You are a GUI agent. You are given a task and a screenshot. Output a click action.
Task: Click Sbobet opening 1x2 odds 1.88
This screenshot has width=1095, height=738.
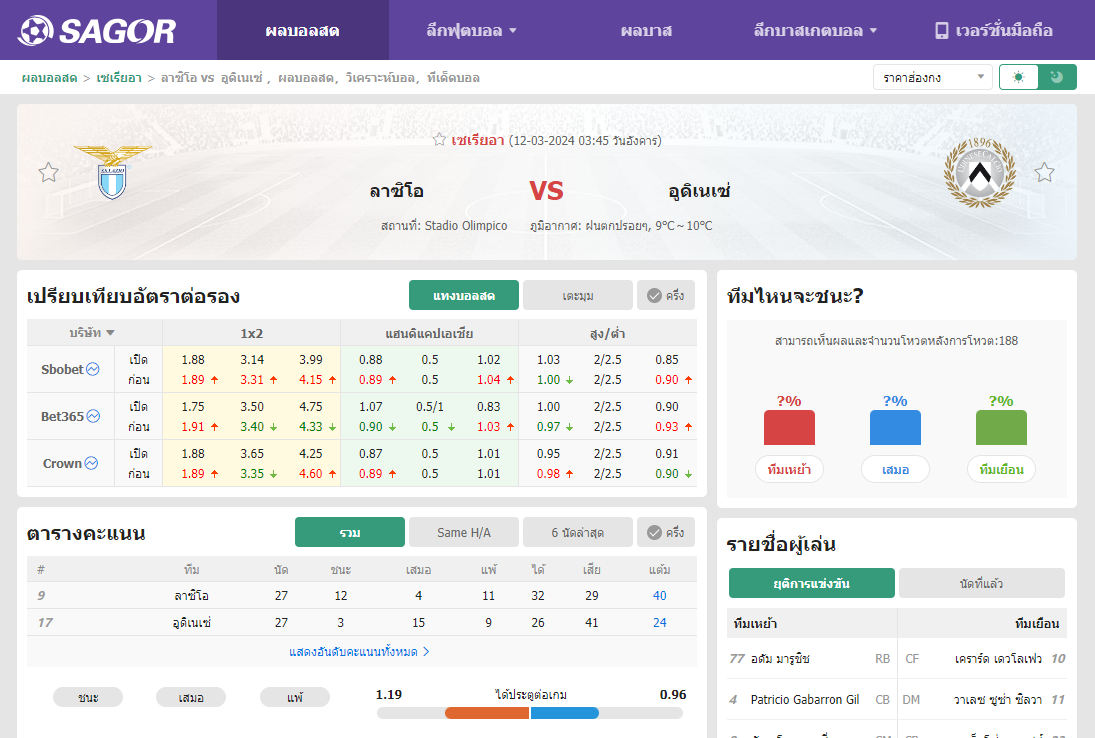point(193,360)
